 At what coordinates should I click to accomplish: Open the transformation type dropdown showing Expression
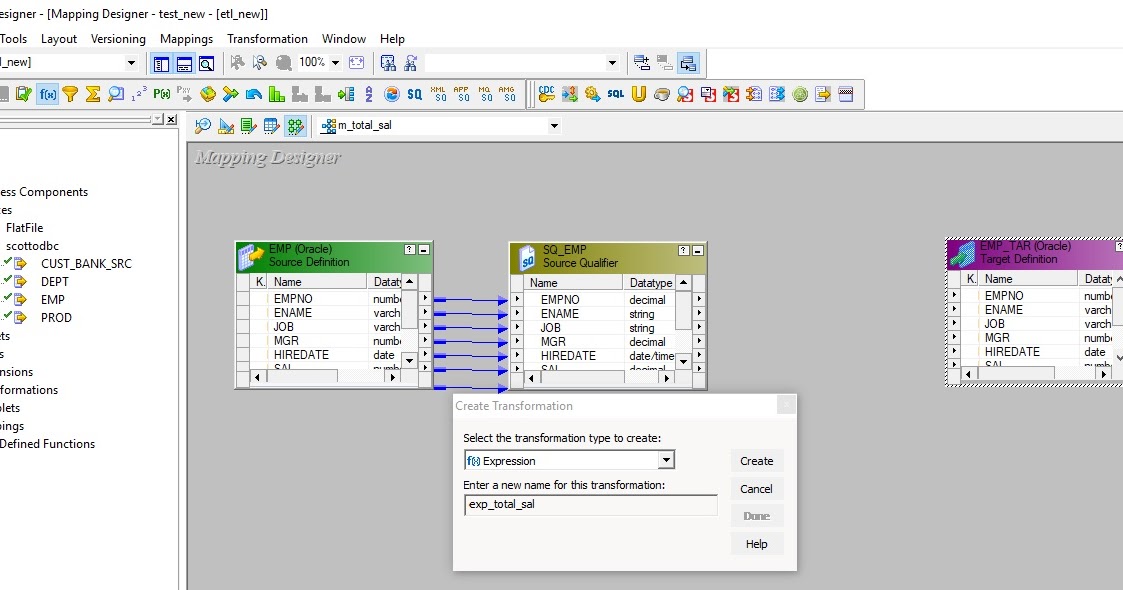(666, 459)
